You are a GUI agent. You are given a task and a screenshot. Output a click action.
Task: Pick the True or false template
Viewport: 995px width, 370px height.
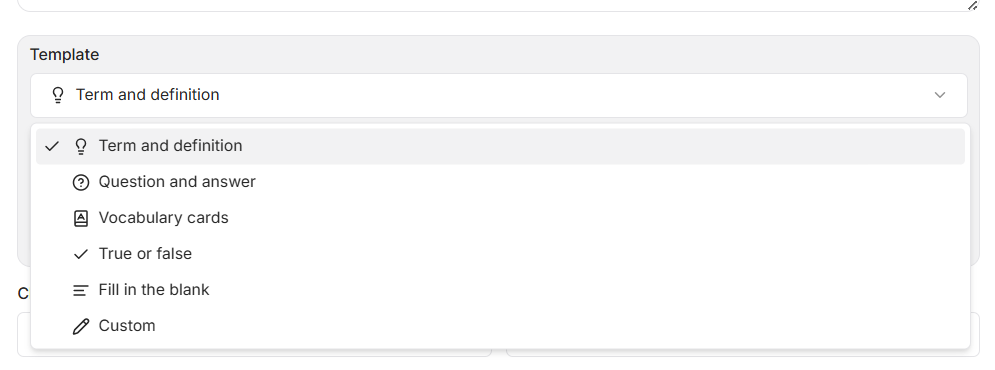pyautogui.click(x=500, y=254)
